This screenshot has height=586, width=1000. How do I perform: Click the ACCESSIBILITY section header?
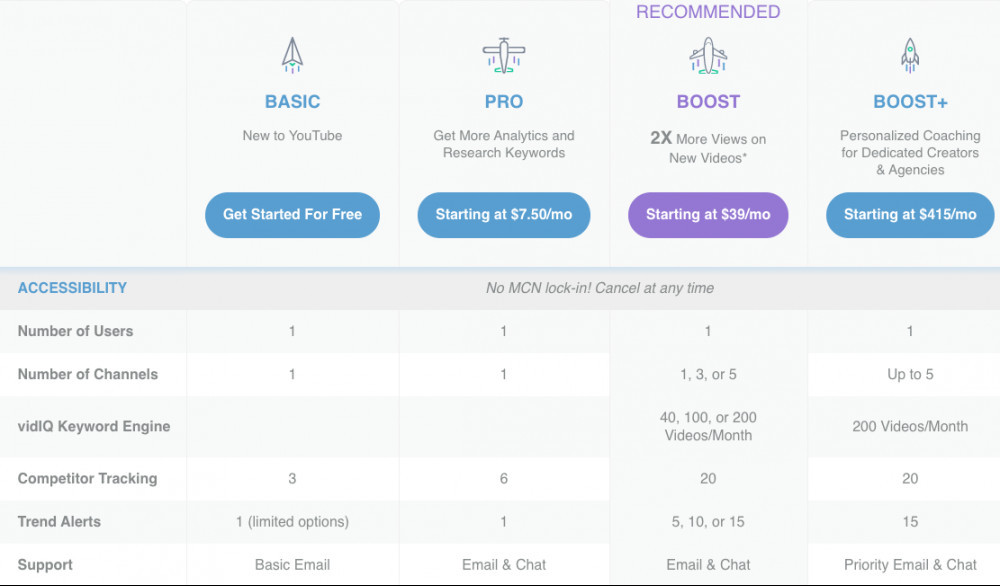click(x=72, y=288)
